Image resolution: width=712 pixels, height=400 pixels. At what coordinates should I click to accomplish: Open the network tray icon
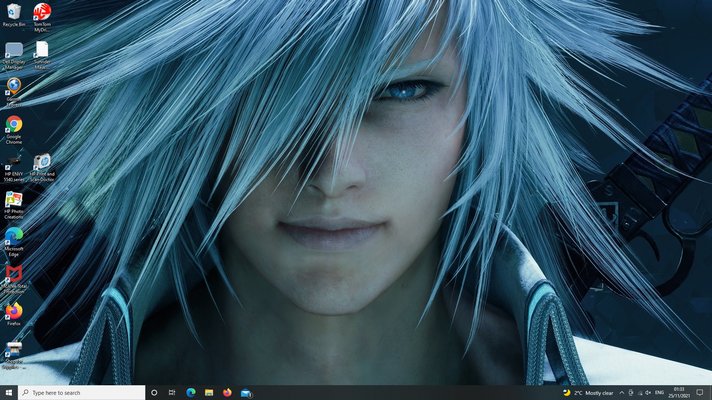pos(640,393)
